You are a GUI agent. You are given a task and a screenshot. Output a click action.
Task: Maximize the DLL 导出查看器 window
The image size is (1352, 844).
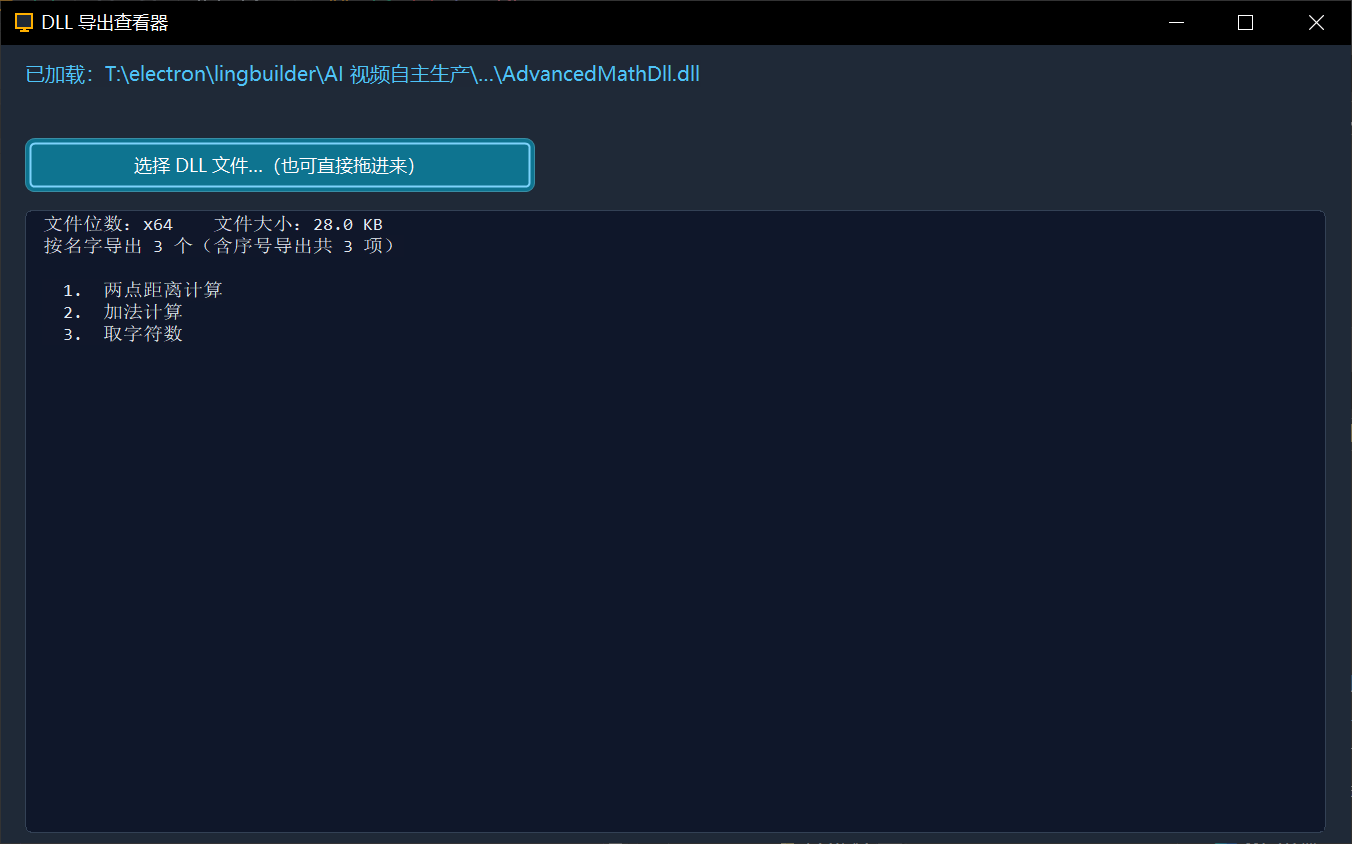[1246, 22]
